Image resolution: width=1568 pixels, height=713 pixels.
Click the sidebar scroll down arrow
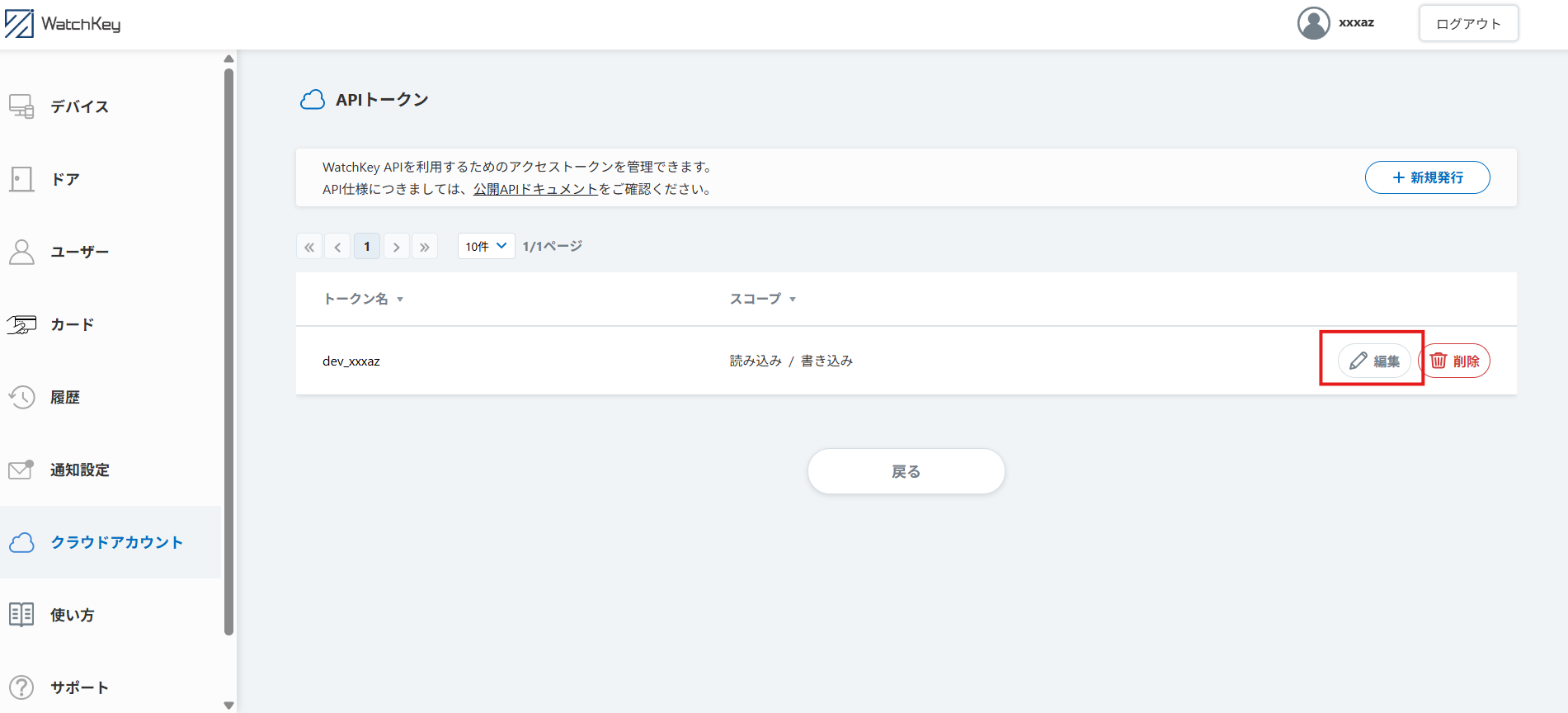click(229, 706)
